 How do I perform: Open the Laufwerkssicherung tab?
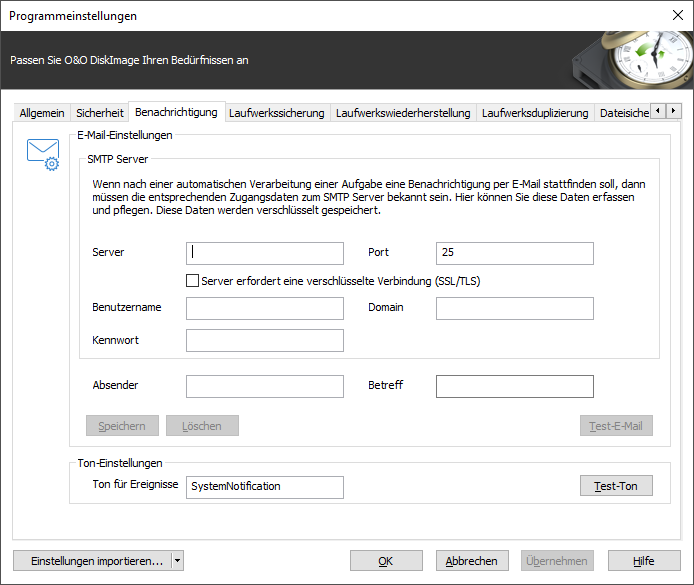pos(277,113)
